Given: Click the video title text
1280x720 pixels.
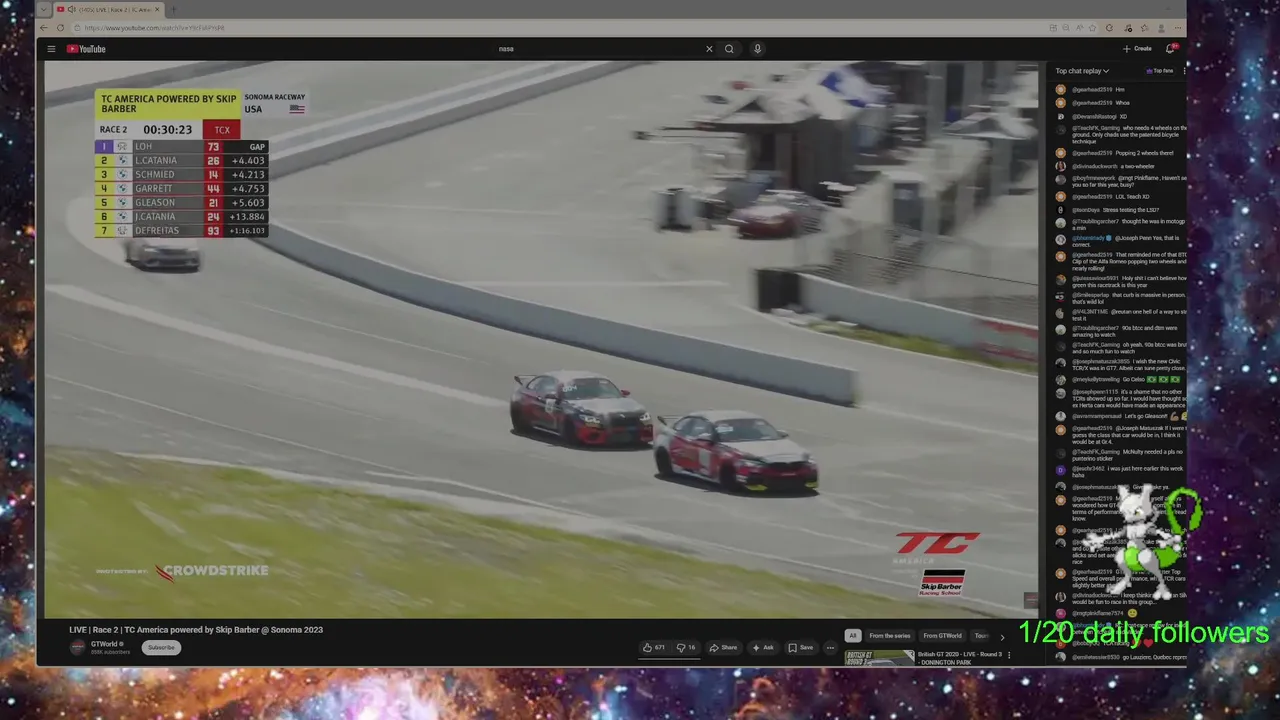Looking at the screenshot, I should [196, 630].
